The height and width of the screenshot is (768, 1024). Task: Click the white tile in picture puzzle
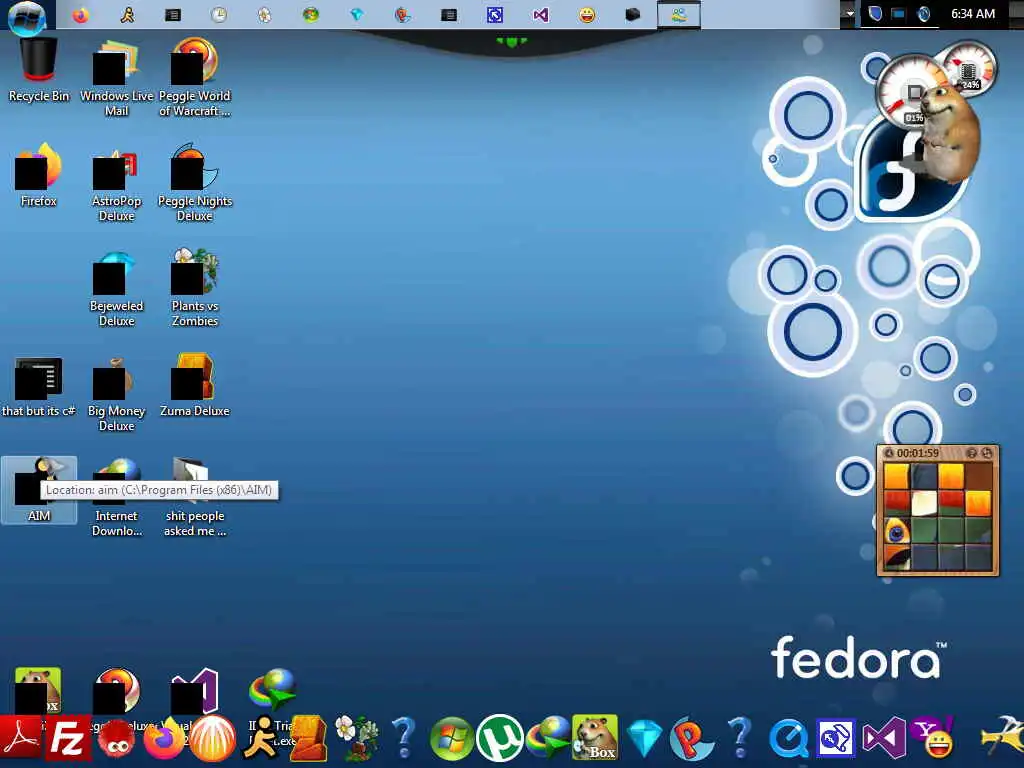tap(923, 504)
